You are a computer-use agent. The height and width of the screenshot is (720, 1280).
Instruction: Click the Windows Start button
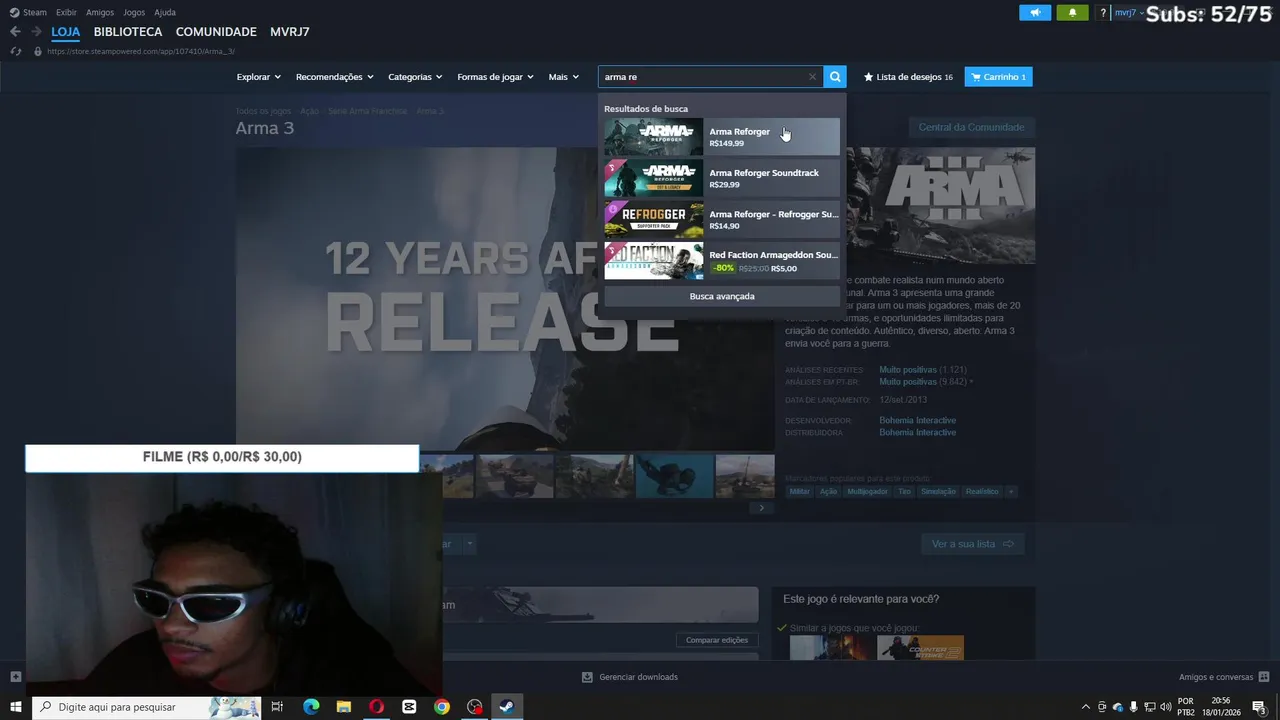coord(16,707)
